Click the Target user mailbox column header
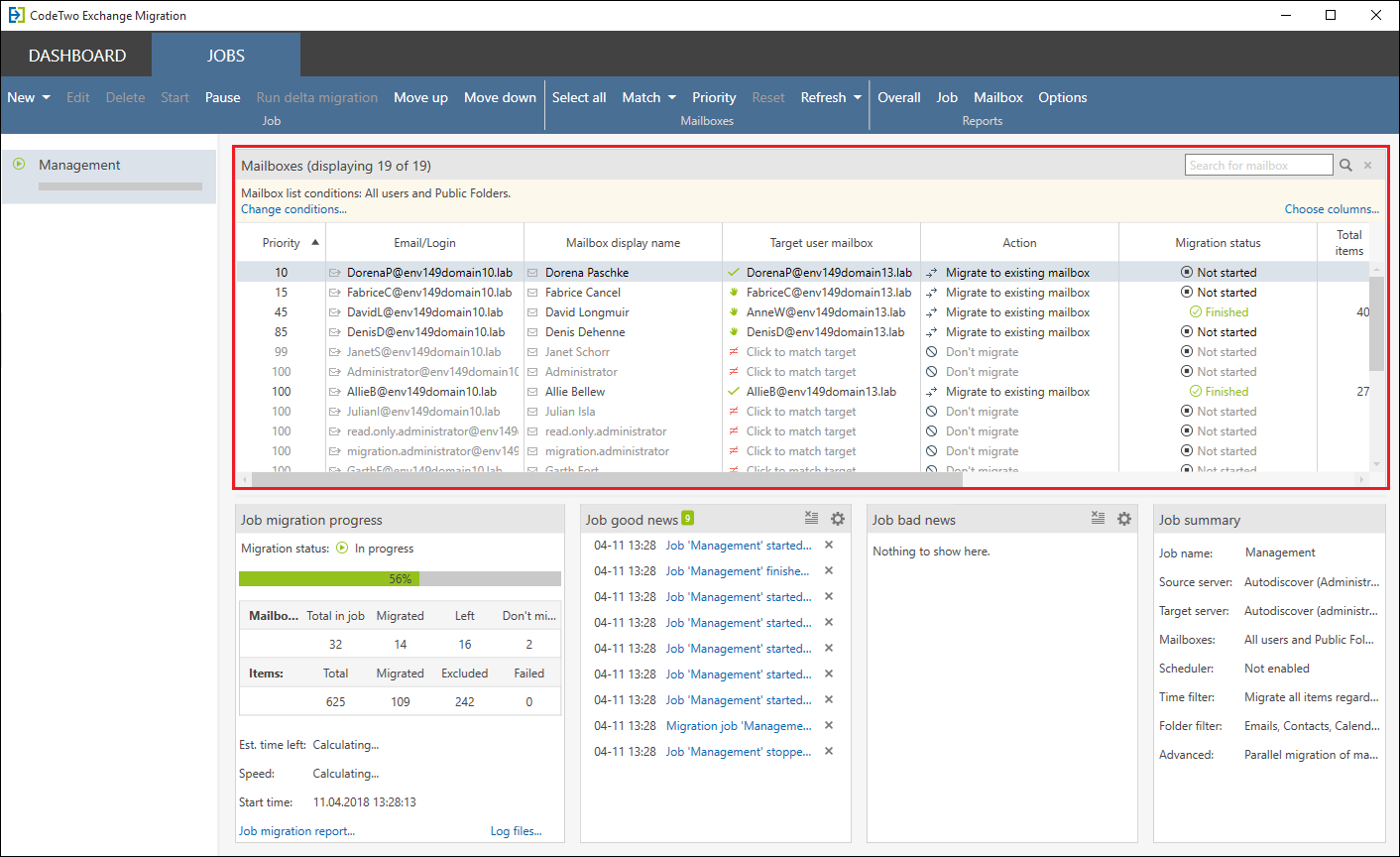 point(821,243)
